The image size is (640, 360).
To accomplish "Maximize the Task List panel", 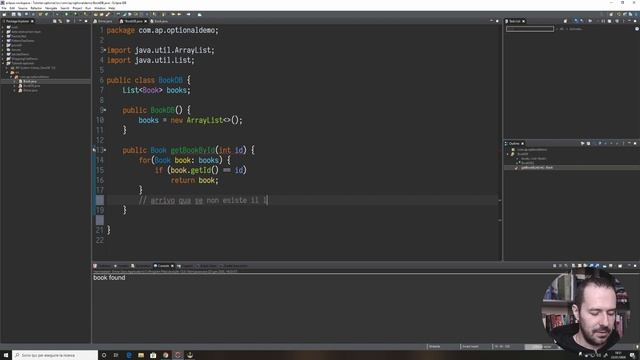I will (635, 21).
